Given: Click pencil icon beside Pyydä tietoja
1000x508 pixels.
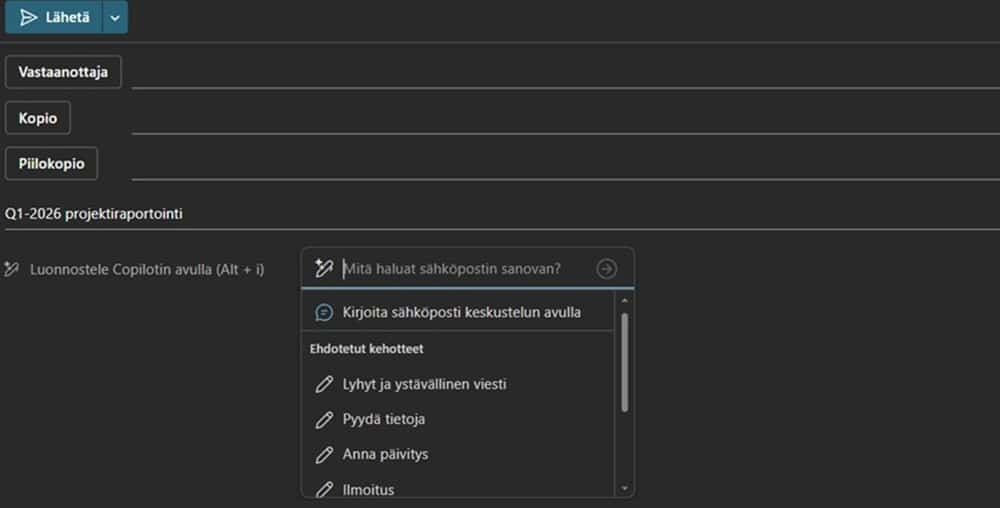Looking at the screenshot, I should click(324, 419).
